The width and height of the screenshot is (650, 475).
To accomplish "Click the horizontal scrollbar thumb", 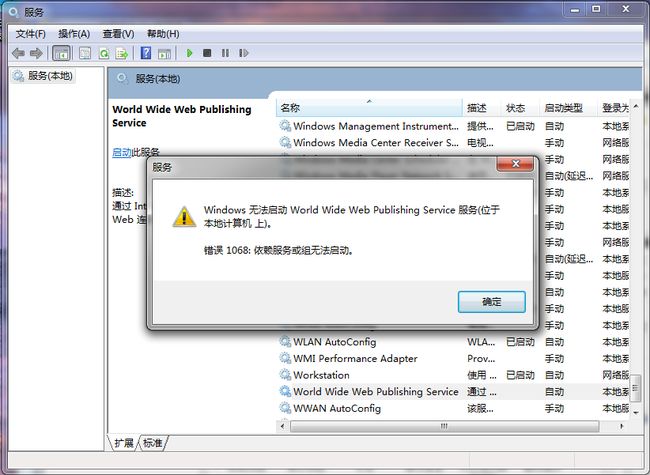I will [x=444, y=426].
